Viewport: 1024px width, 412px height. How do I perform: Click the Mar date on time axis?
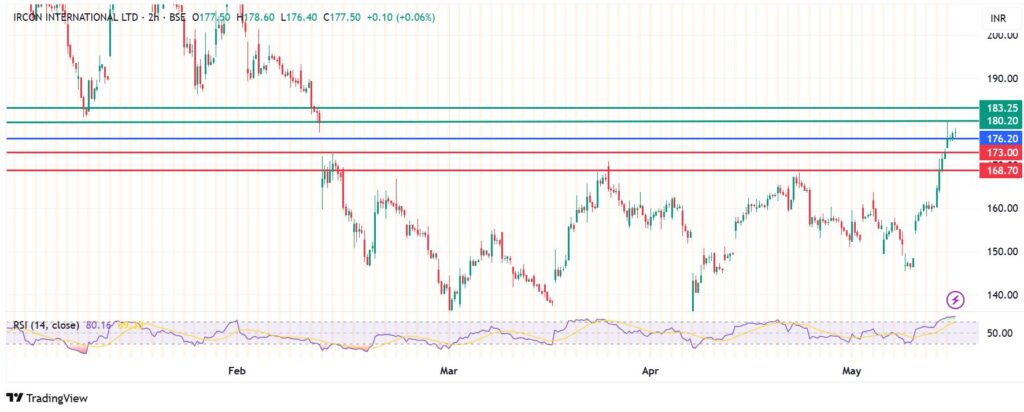click(449, 371)
